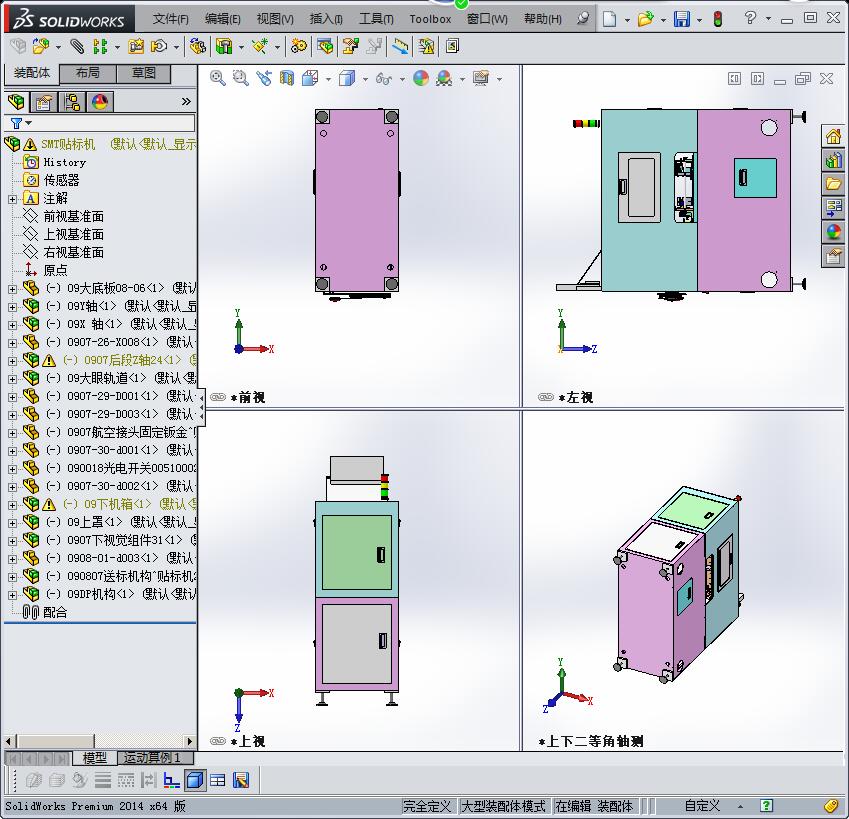The image size is (849, 819).
Task: Click the Save floppy disk icon
Action: click(x=682, y=19)
